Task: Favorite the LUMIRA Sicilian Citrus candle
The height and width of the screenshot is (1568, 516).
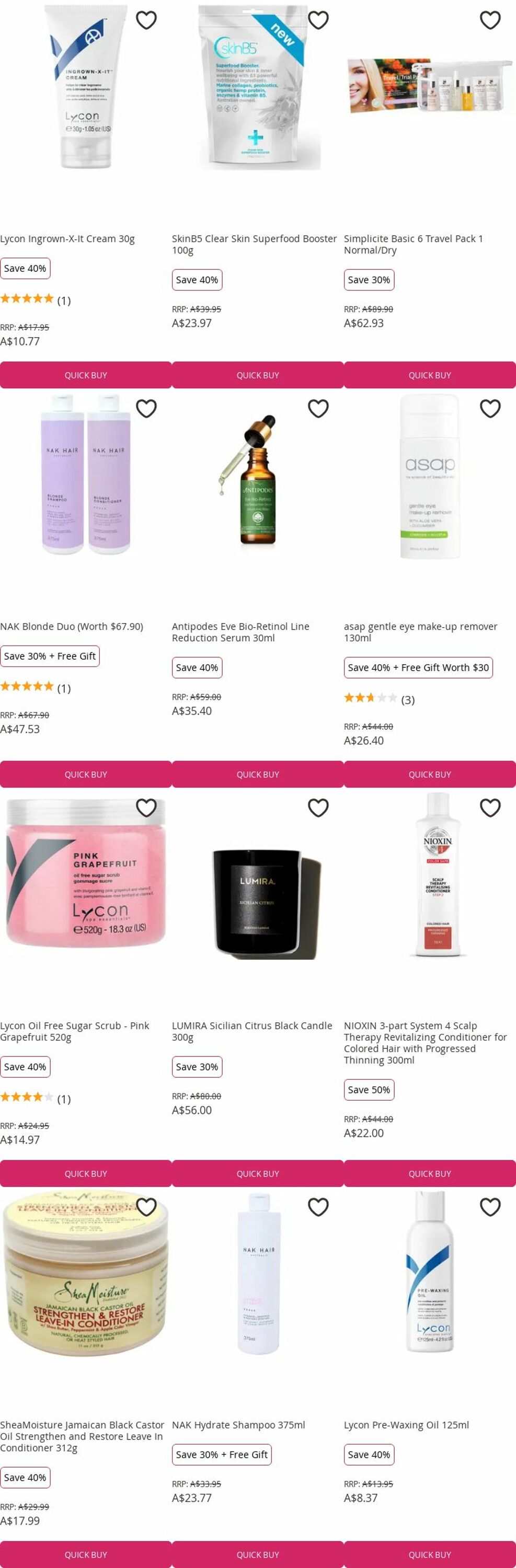Action: pyautogui.click(x=318, y=807)
